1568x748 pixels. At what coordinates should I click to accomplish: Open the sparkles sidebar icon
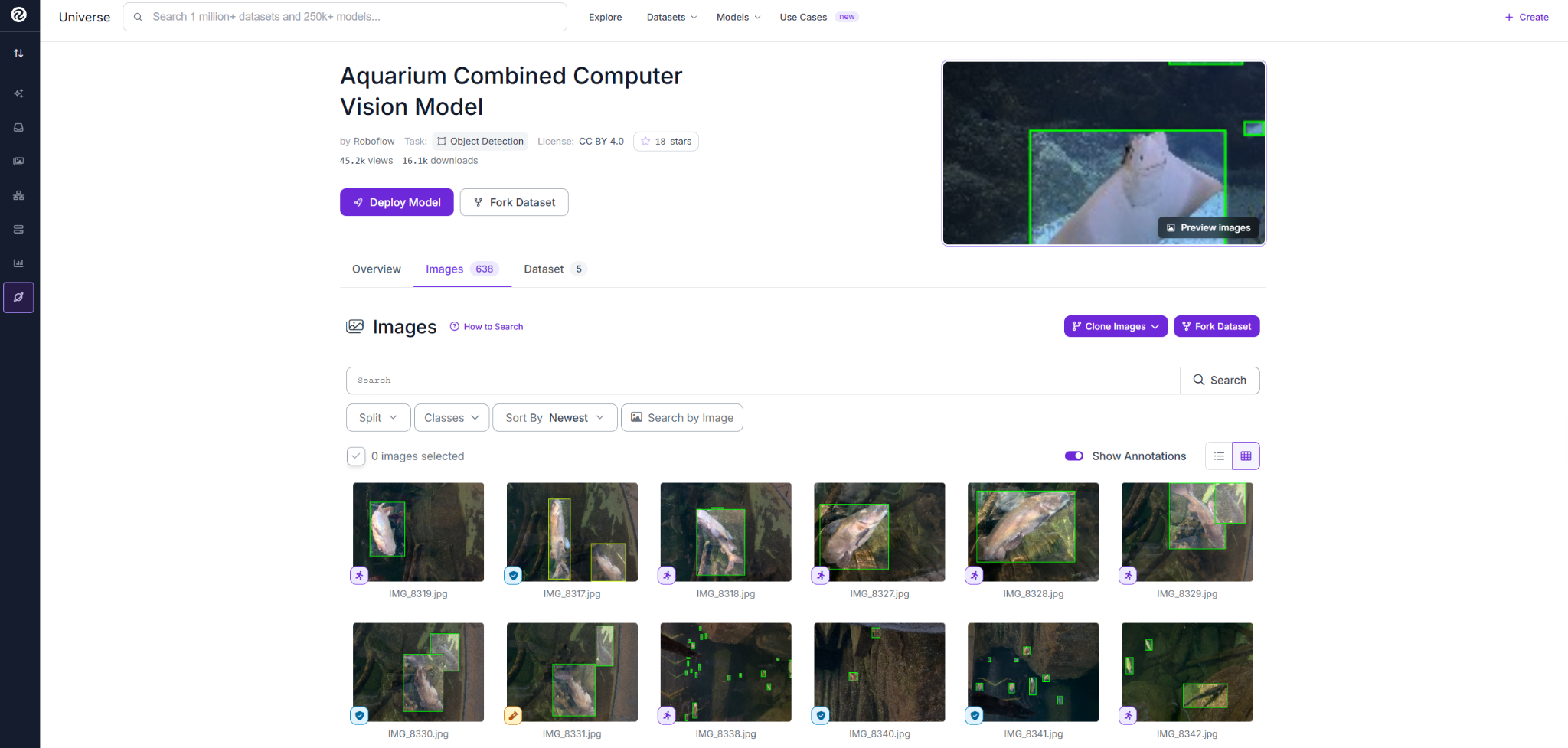[18, 93]
